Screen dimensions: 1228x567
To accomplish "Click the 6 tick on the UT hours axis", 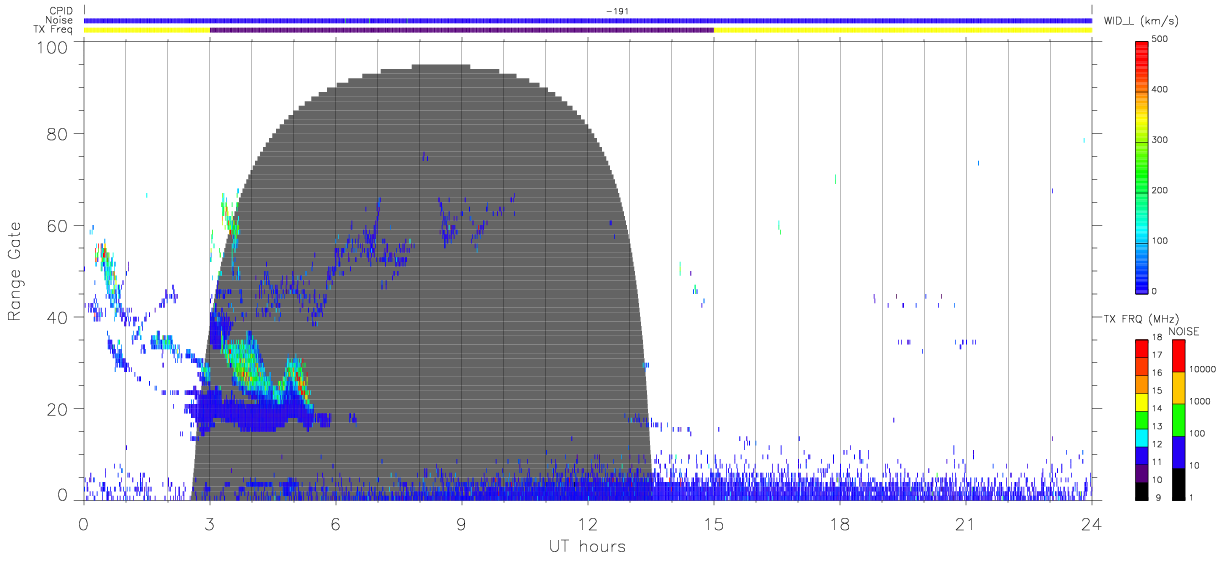I will 336,523.
